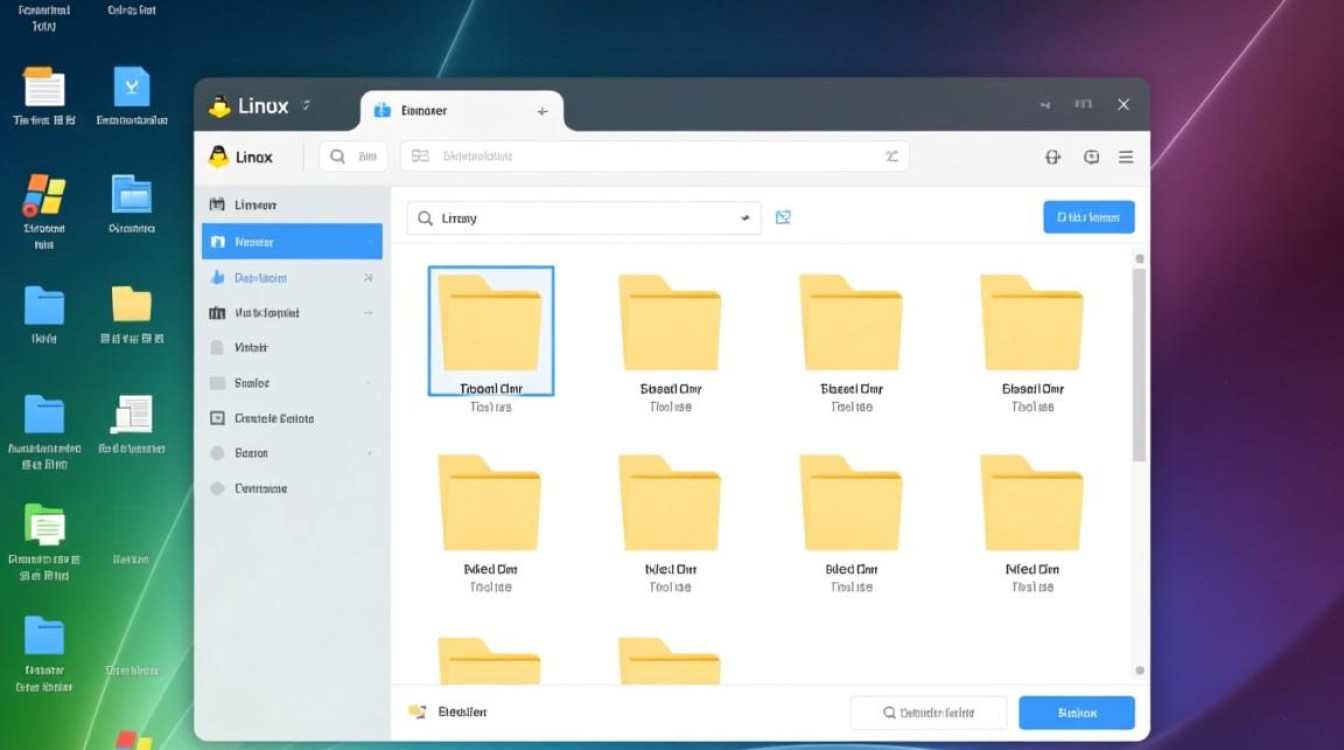Open a new tab with the plus button
1344x750 pixels.
click(x=541, y=111)
